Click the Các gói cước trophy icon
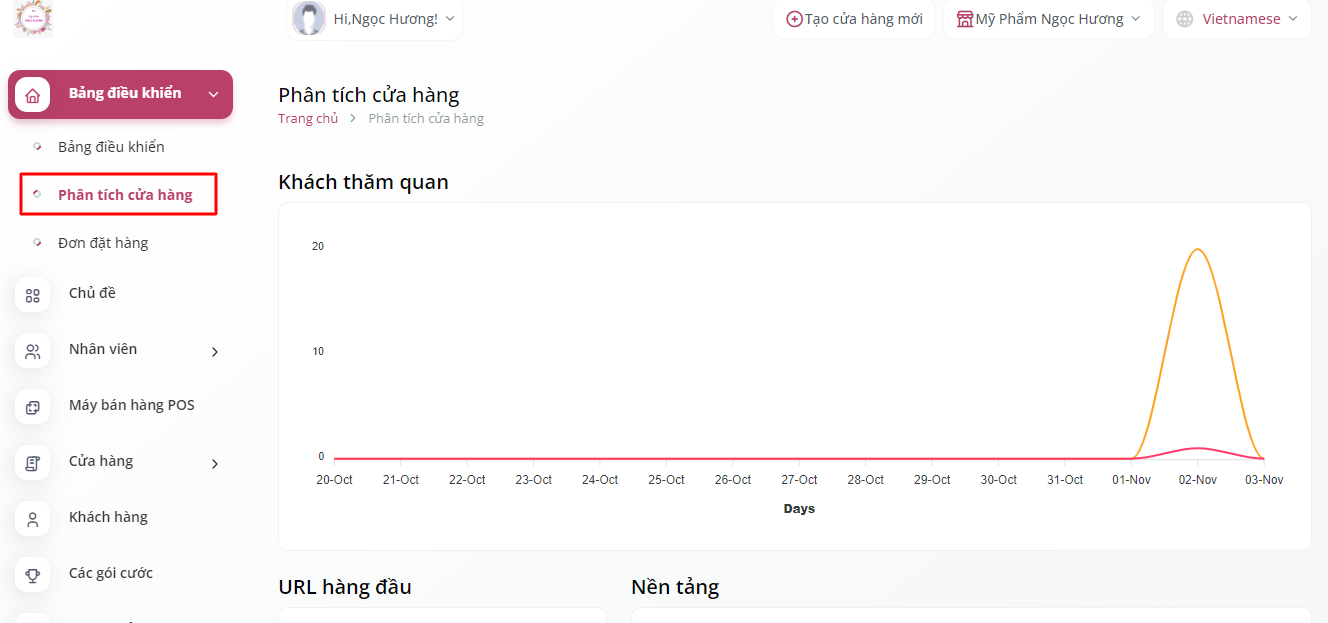This screenshot has width=1328, height=623. pyautogui.click(x=33, y=575)
